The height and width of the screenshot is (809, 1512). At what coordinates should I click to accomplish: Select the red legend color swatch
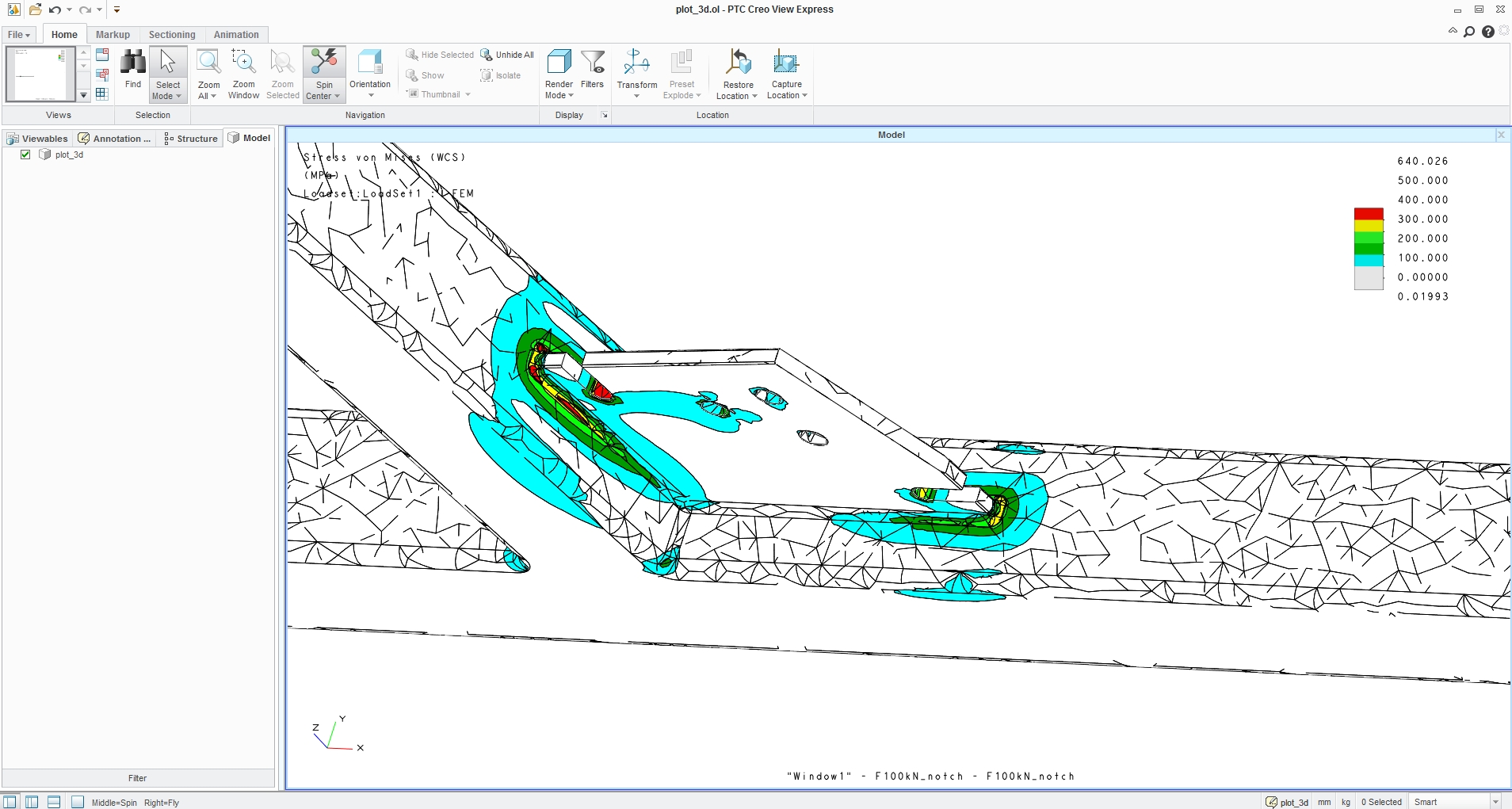click(x=1368, y=213)
